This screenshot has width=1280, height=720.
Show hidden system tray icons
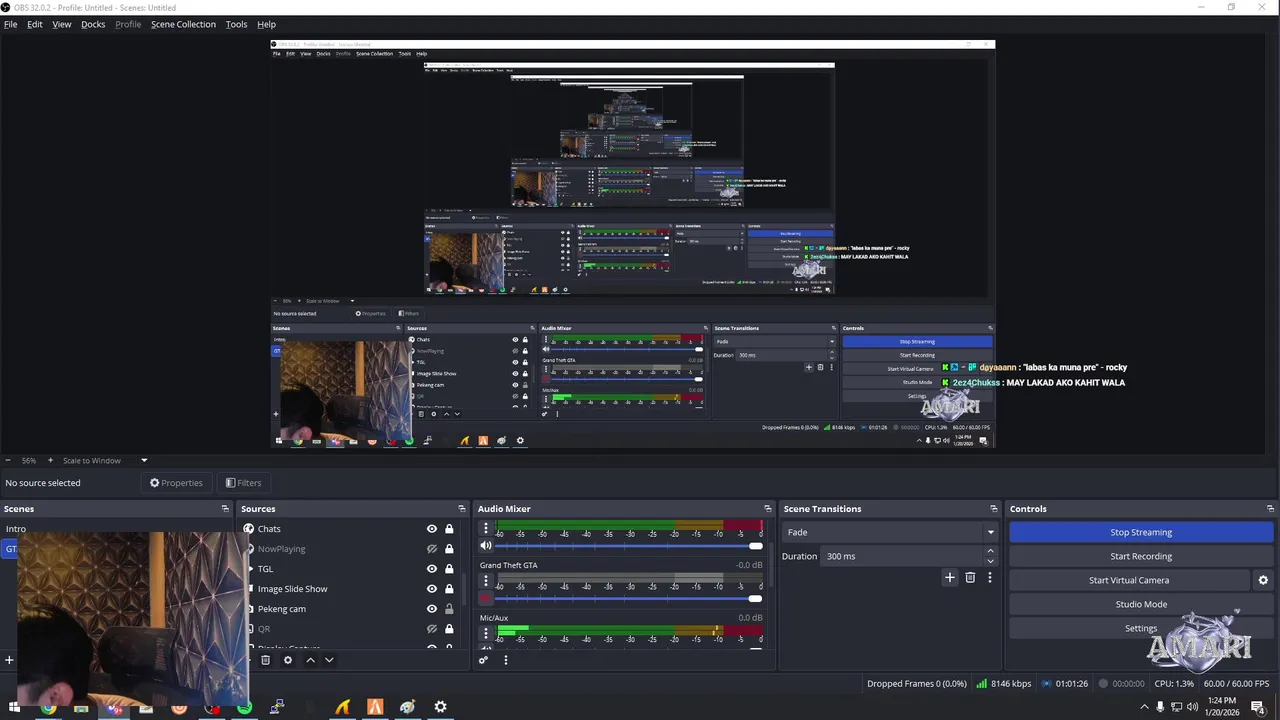point(1145,707)
